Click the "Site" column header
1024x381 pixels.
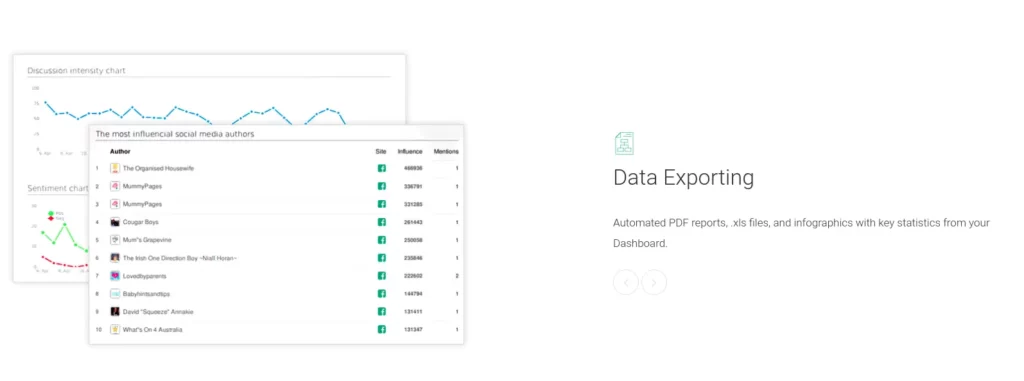point(381,152)
